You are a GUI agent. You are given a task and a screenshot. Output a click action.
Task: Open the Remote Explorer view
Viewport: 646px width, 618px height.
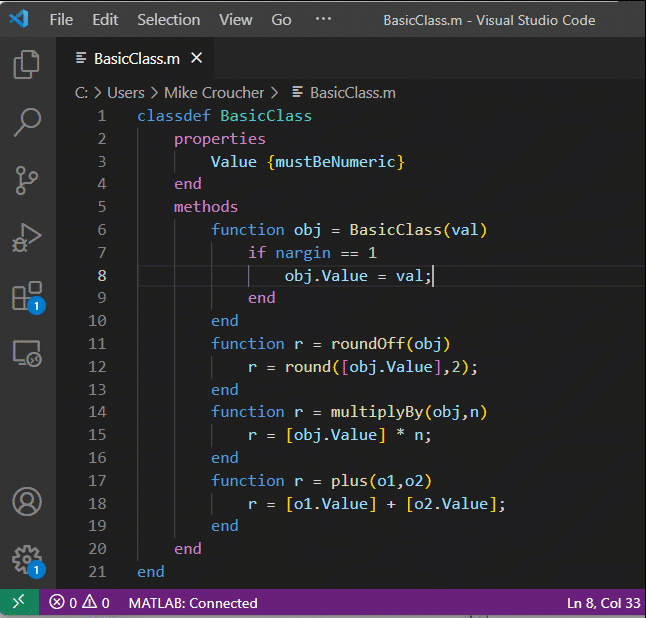(x=27, y=353)
